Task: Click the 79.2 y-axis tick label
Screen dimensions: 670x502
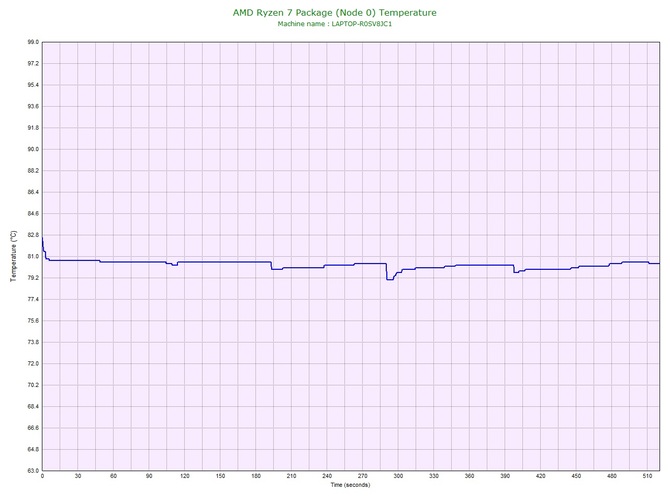Action: tap(33, 278)
